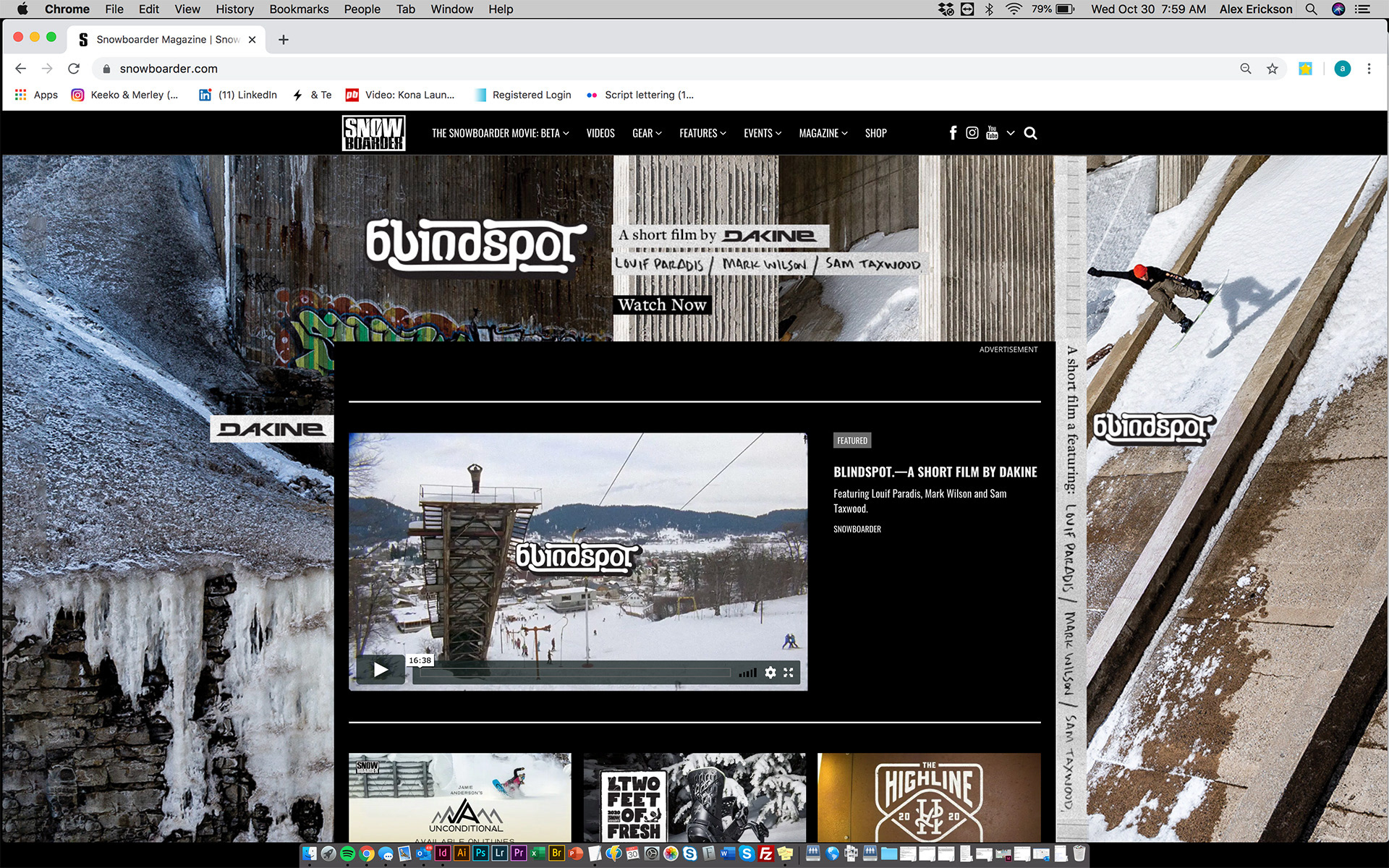Click the Snowboarder logo in header
This screenshot has height=868, width=1389.
[x=373, y=133]
